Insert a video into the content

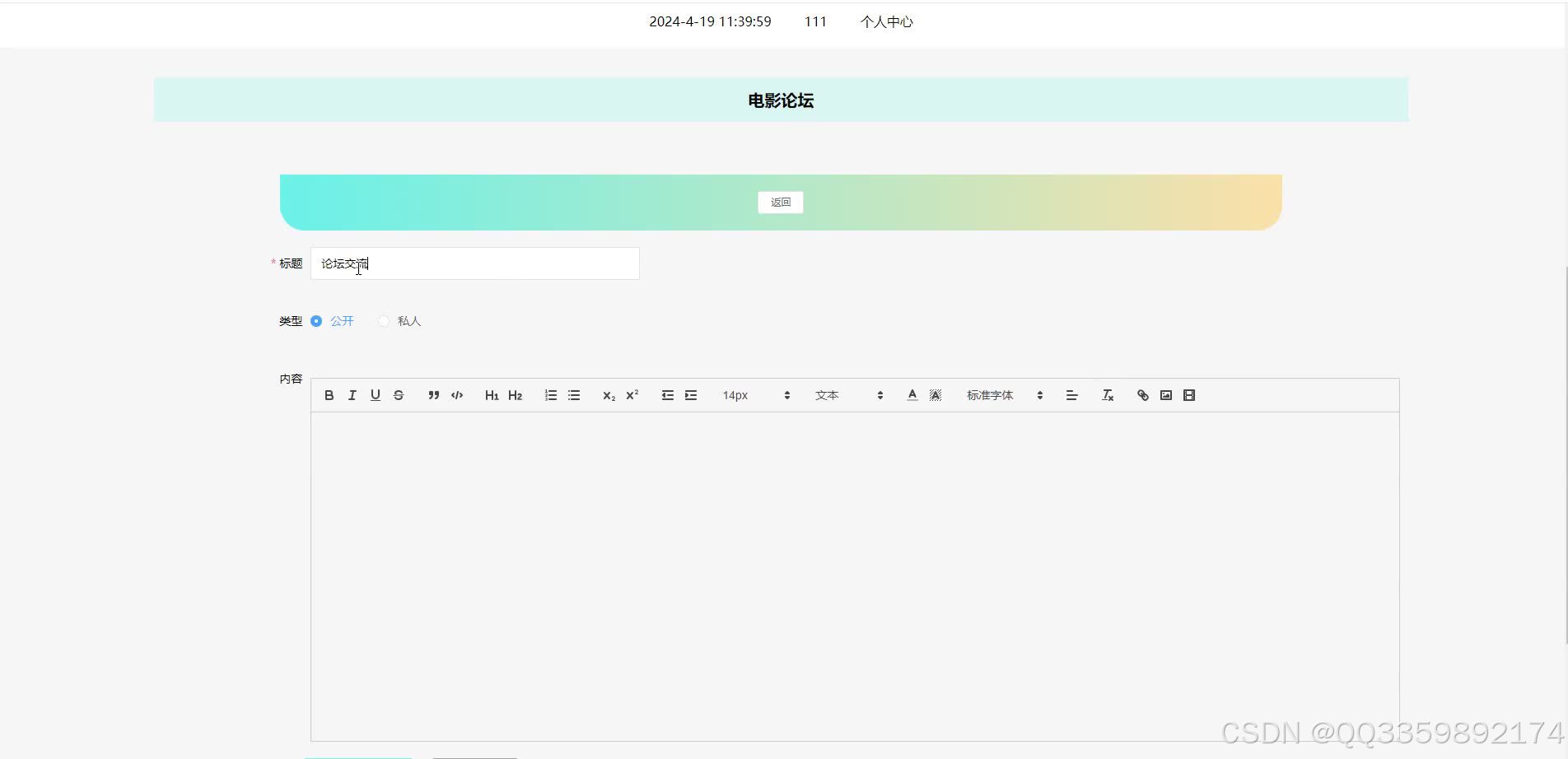(x=1189, y=395)
